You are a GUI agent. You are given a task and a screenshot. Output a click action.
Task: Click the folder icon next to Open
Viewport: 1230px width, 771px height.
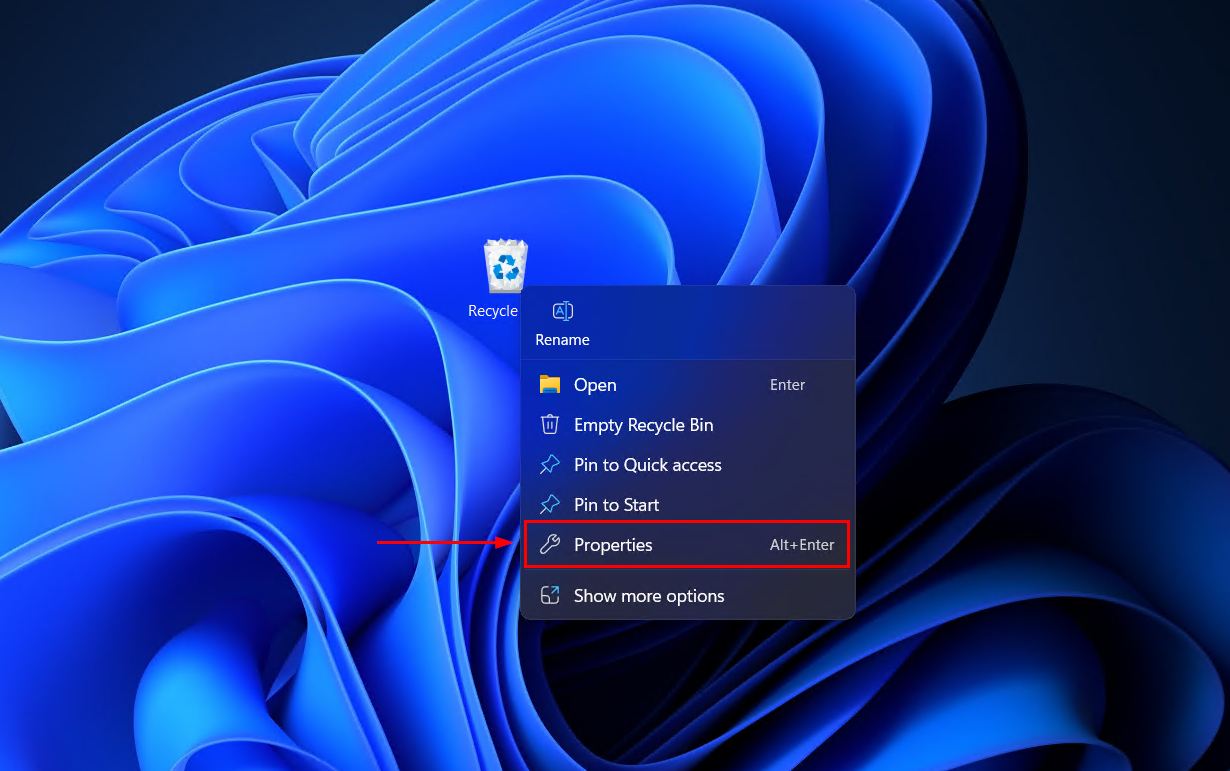pos(550,384)
